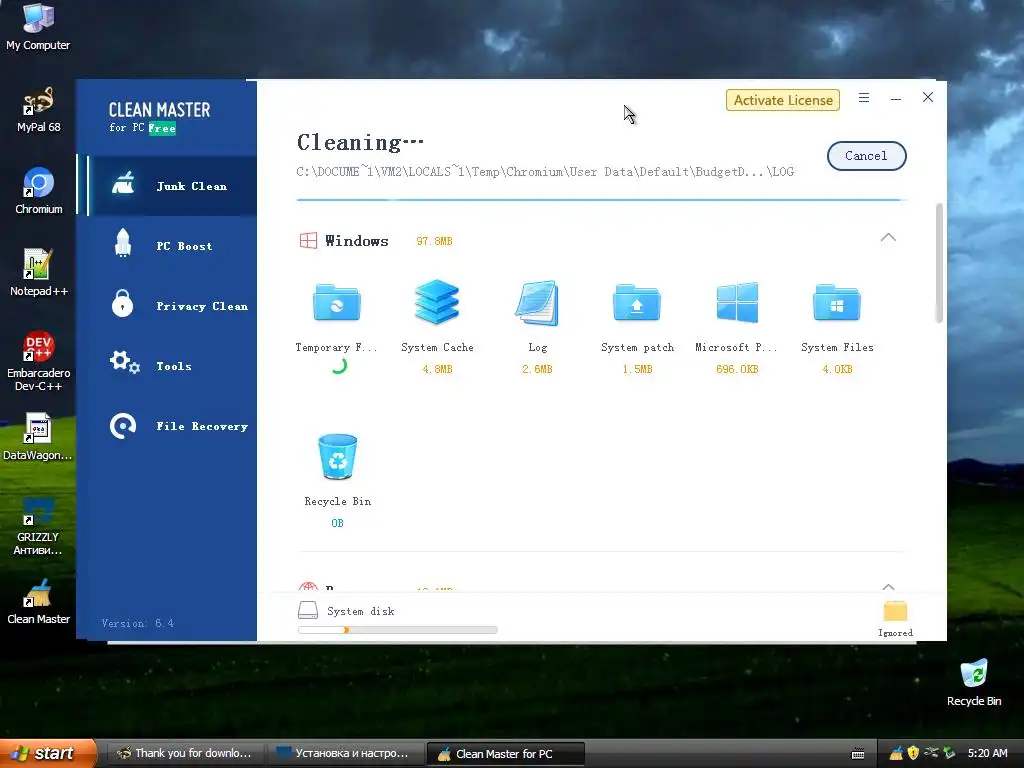1024x768 pixels.
Task: Click the security shield tray icon
Action: pos(913,753)
